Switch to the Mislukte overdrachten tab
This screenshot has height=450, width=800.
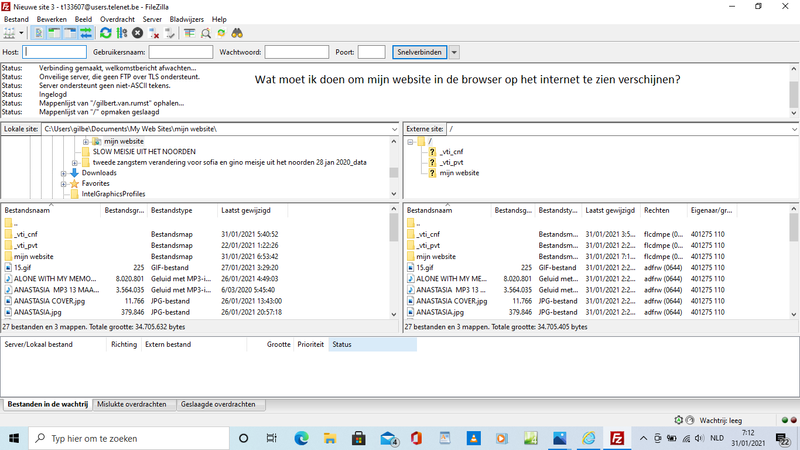[x=134, y=405]
